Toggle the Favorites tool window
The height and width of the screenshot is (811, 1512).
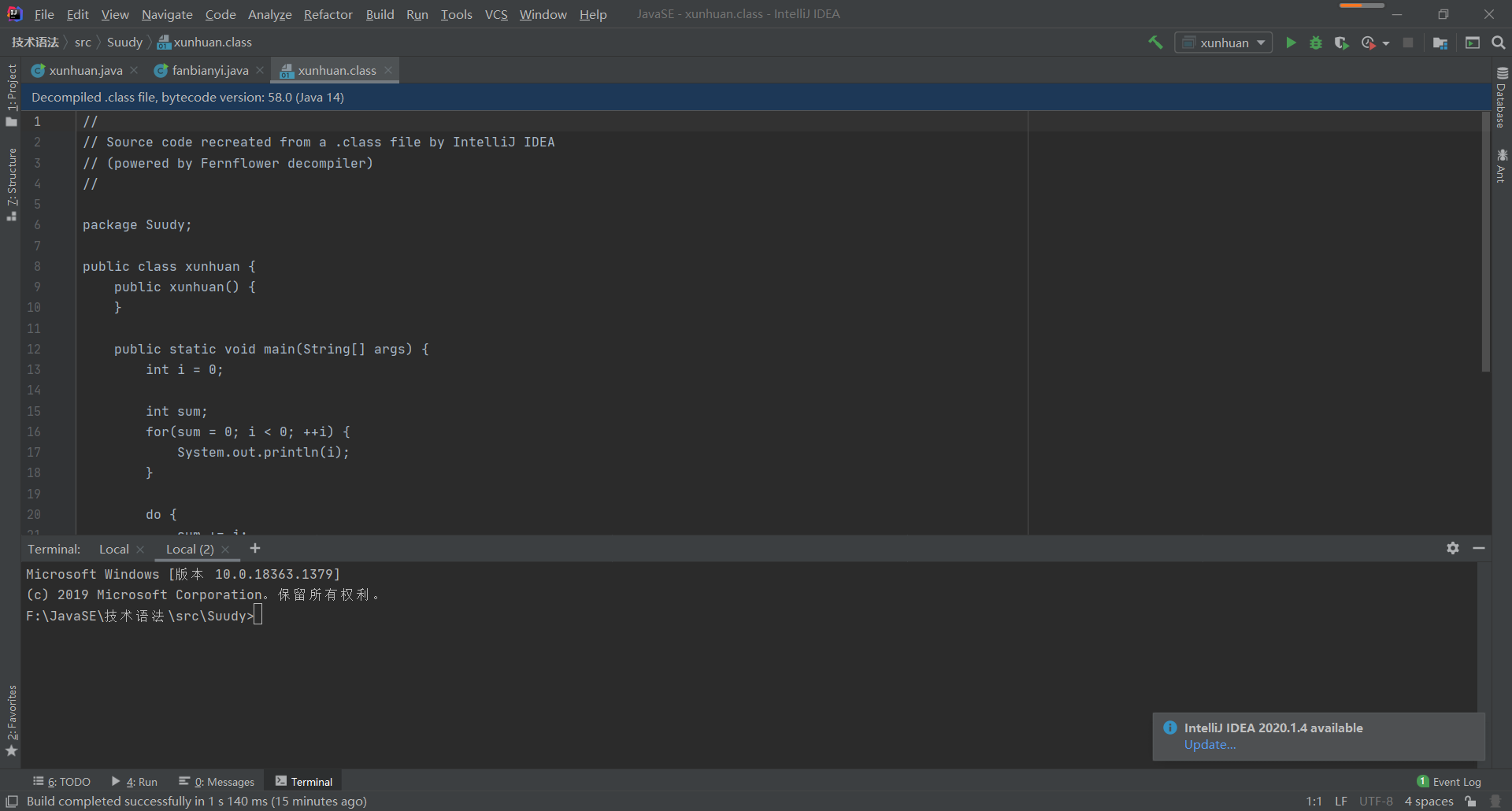11,721
